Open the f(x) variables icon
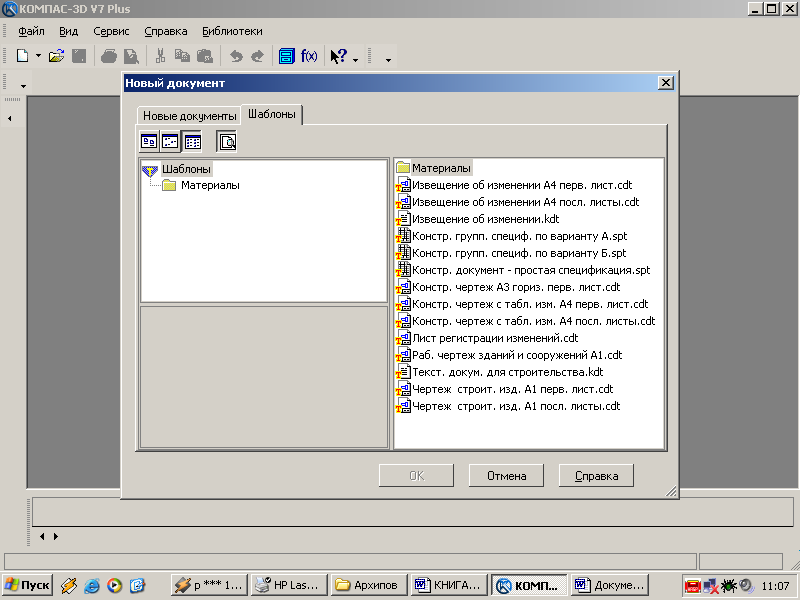 309,56
